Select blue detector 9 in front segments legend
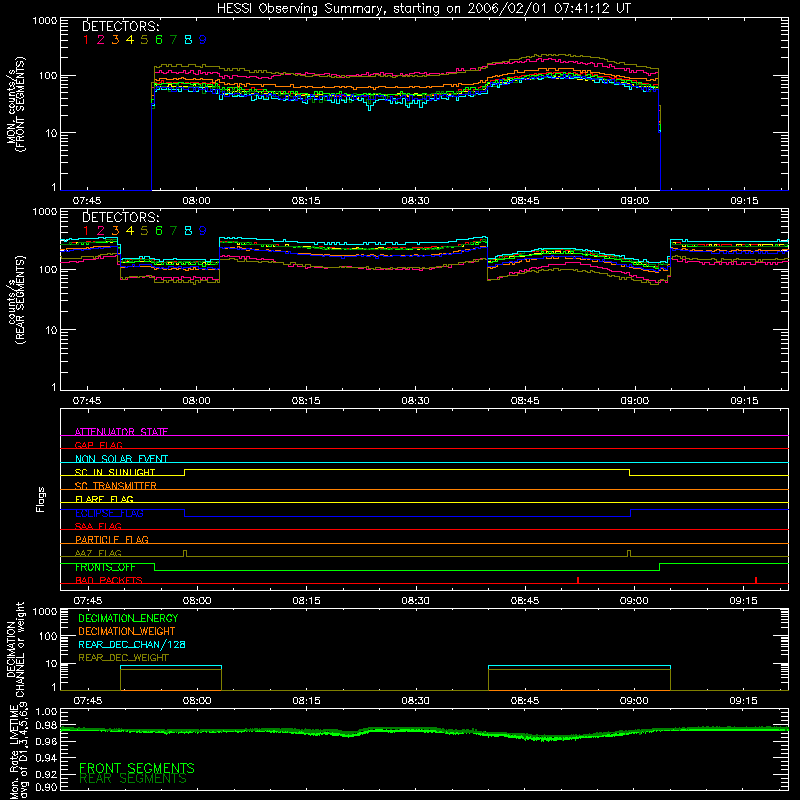The width and height of the screenshot is (800, 800). point(203,40)
